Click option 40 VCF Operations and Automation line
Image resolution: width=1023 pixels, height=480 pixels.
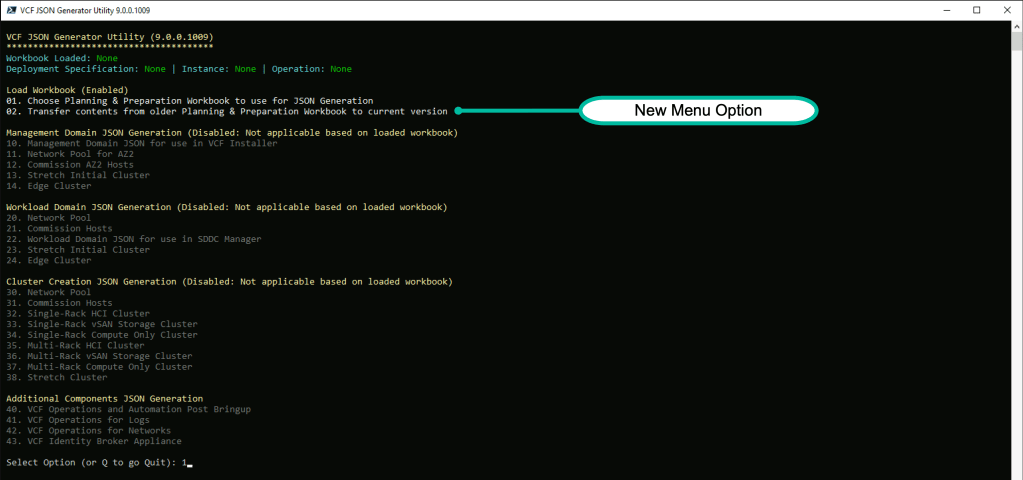click(130, 409)
